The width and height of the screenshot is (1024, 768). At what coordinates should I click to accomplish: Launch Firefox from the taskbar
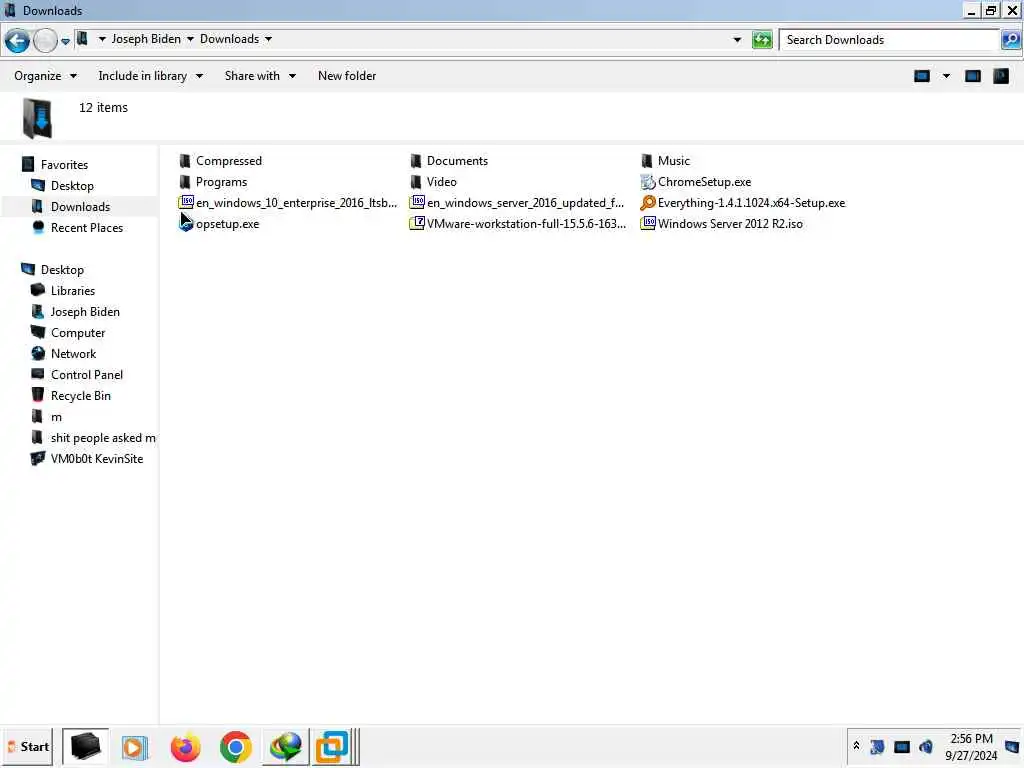185,747
